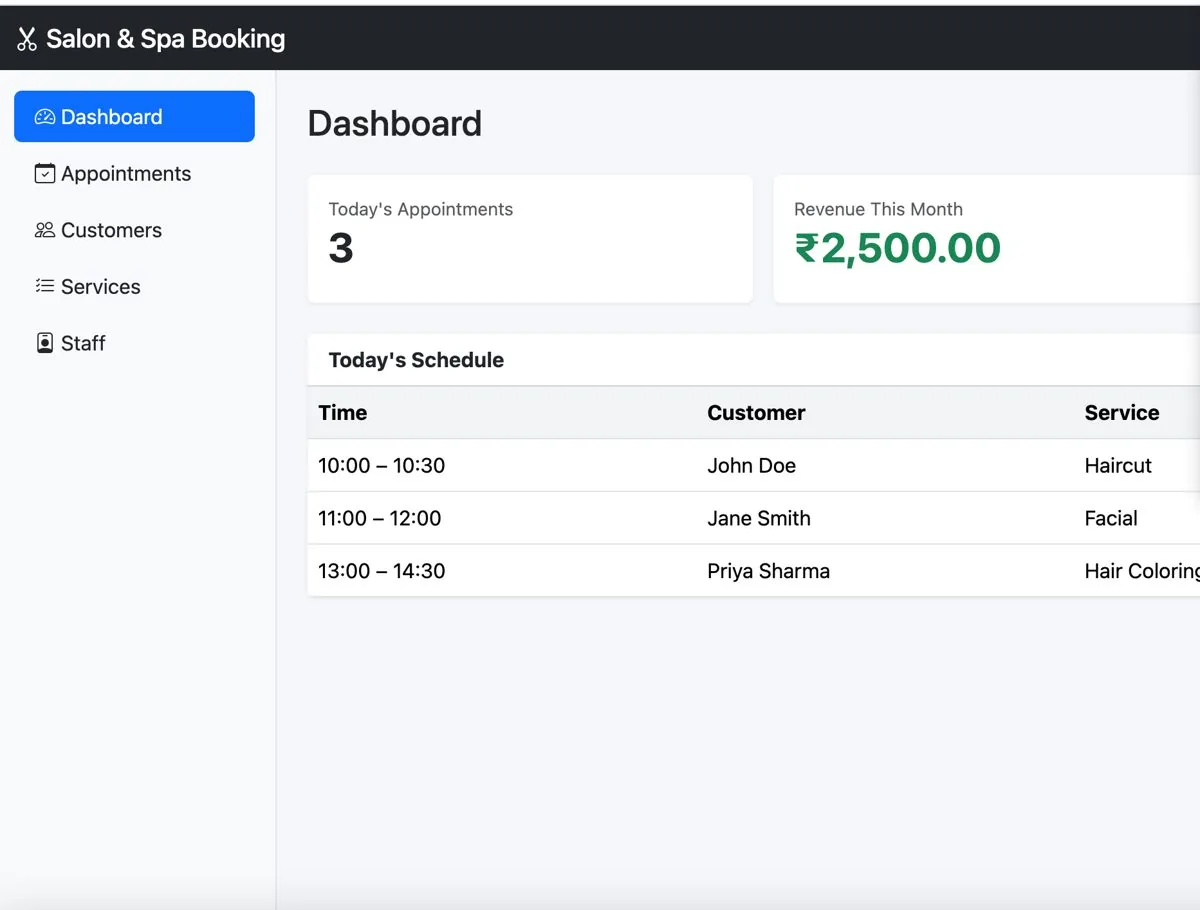Click the Facial service cell

[1111, 518]
